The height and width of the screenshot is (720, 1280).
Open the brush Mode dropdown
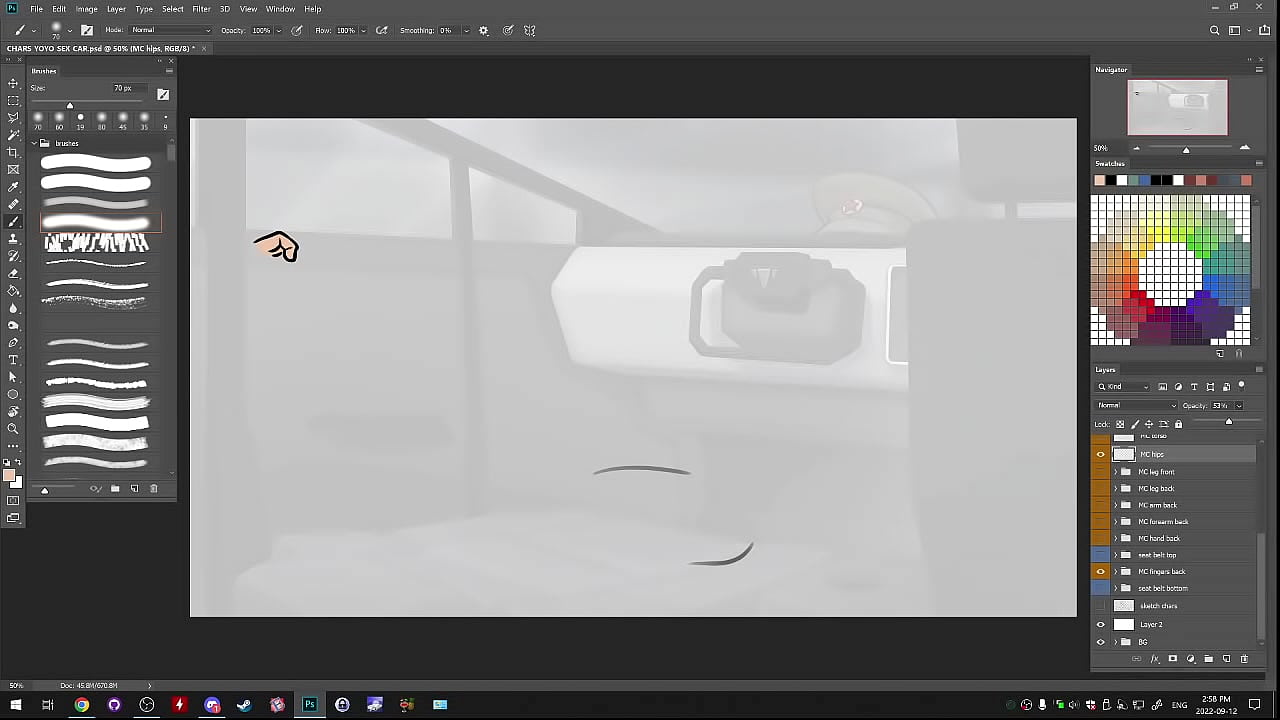click(x=170, y=31)
